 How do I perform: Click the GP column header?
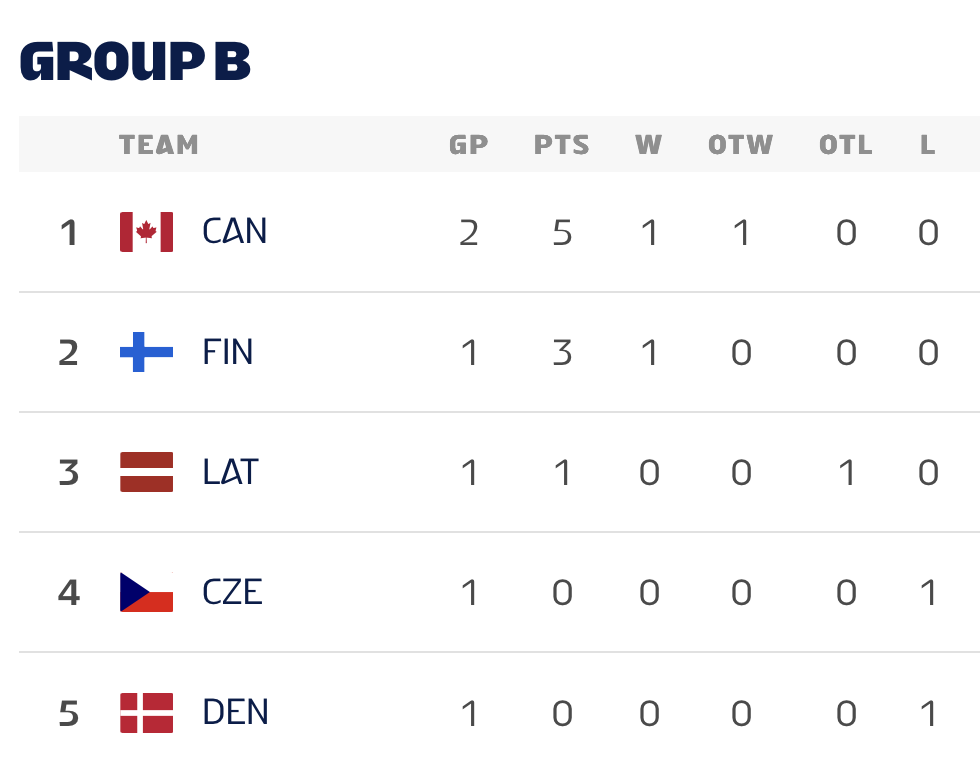point(468,145)
